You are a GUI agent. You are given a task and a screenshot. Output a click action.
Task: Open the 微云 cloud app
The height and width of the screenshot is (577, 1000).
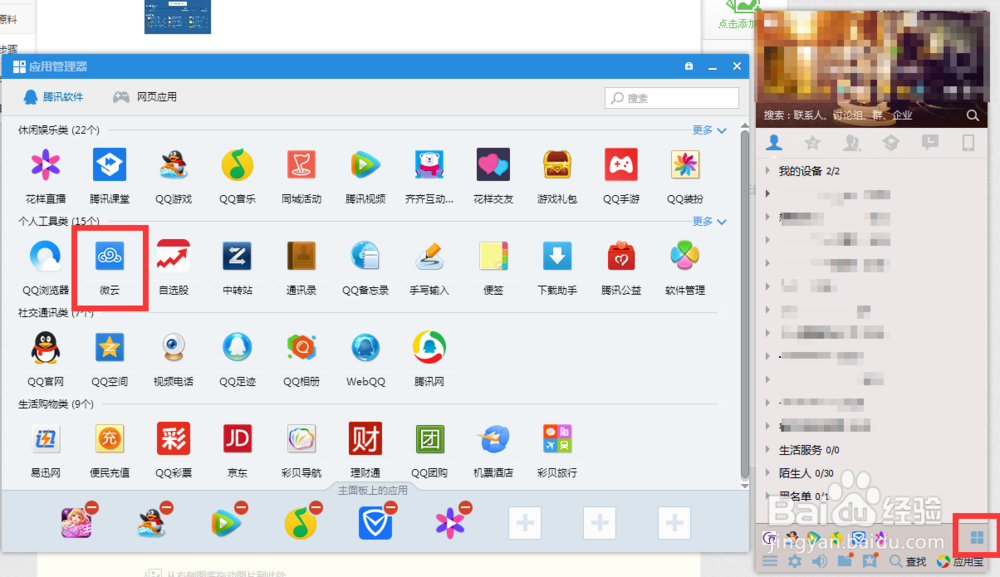pyautogui.click(x=110, y=256)
